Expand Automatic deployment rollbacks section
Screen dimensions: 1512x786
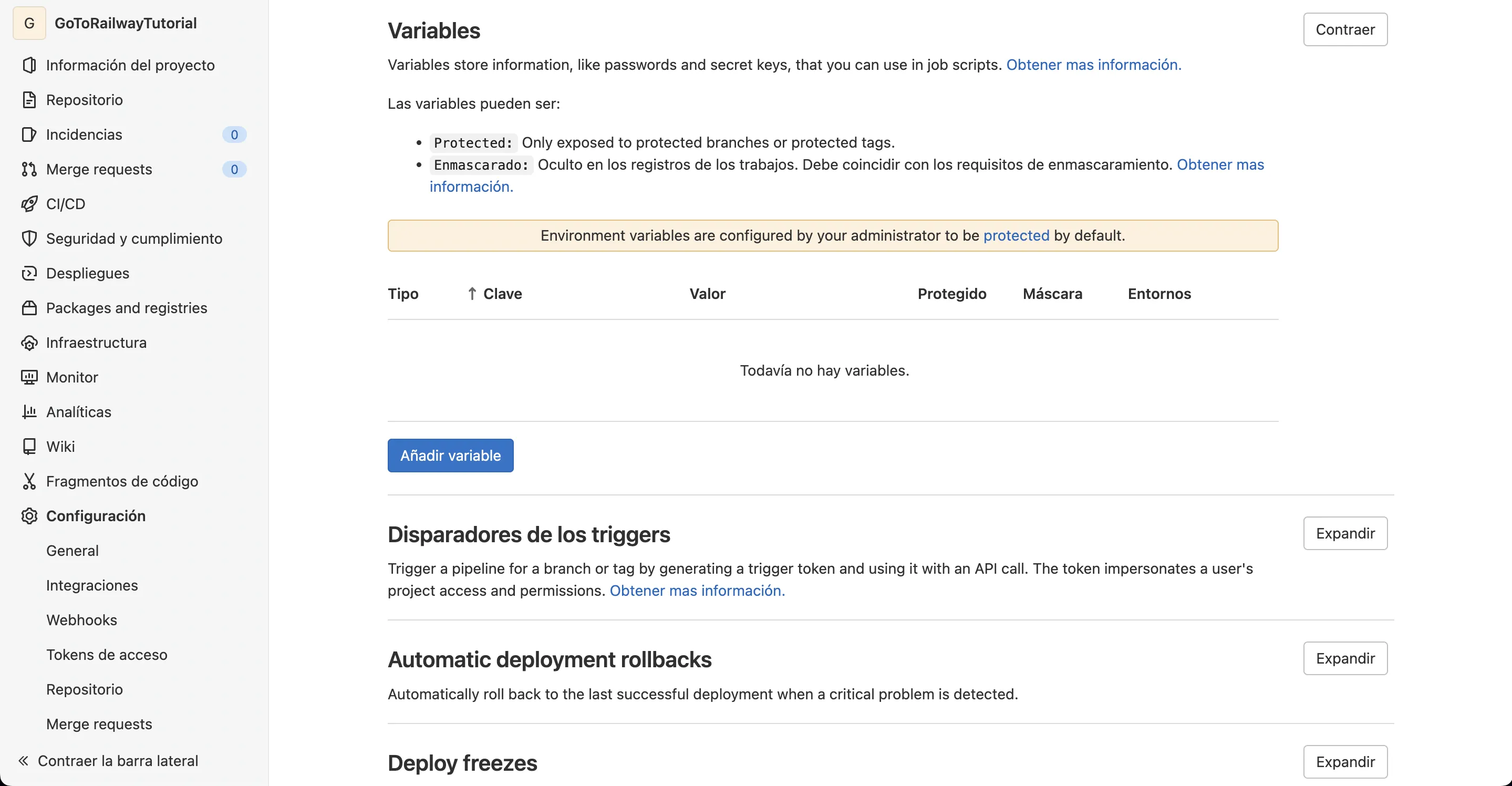coord(1345,658)
